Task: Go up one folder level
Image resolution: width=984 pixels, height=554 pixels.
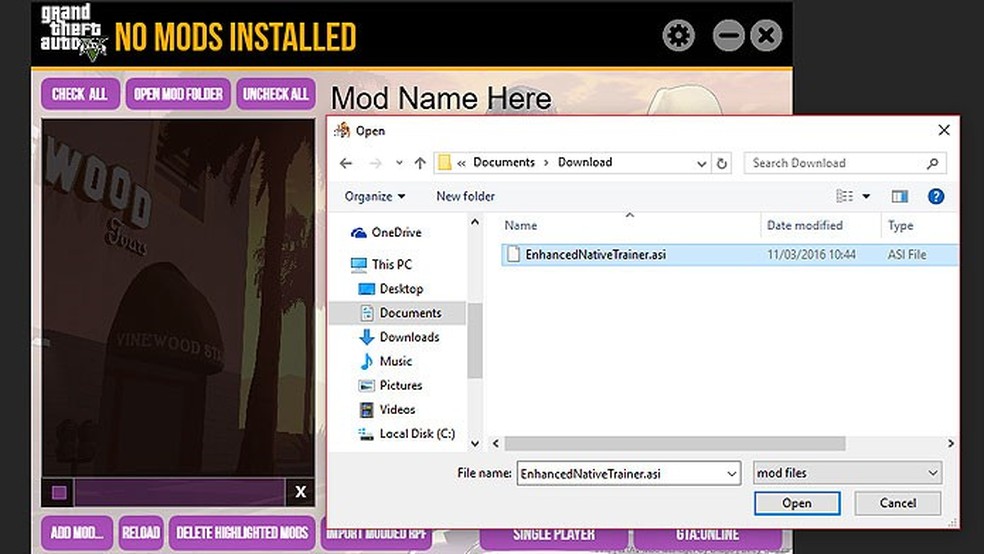Action: pyautogui.click(x=420, y=163)
